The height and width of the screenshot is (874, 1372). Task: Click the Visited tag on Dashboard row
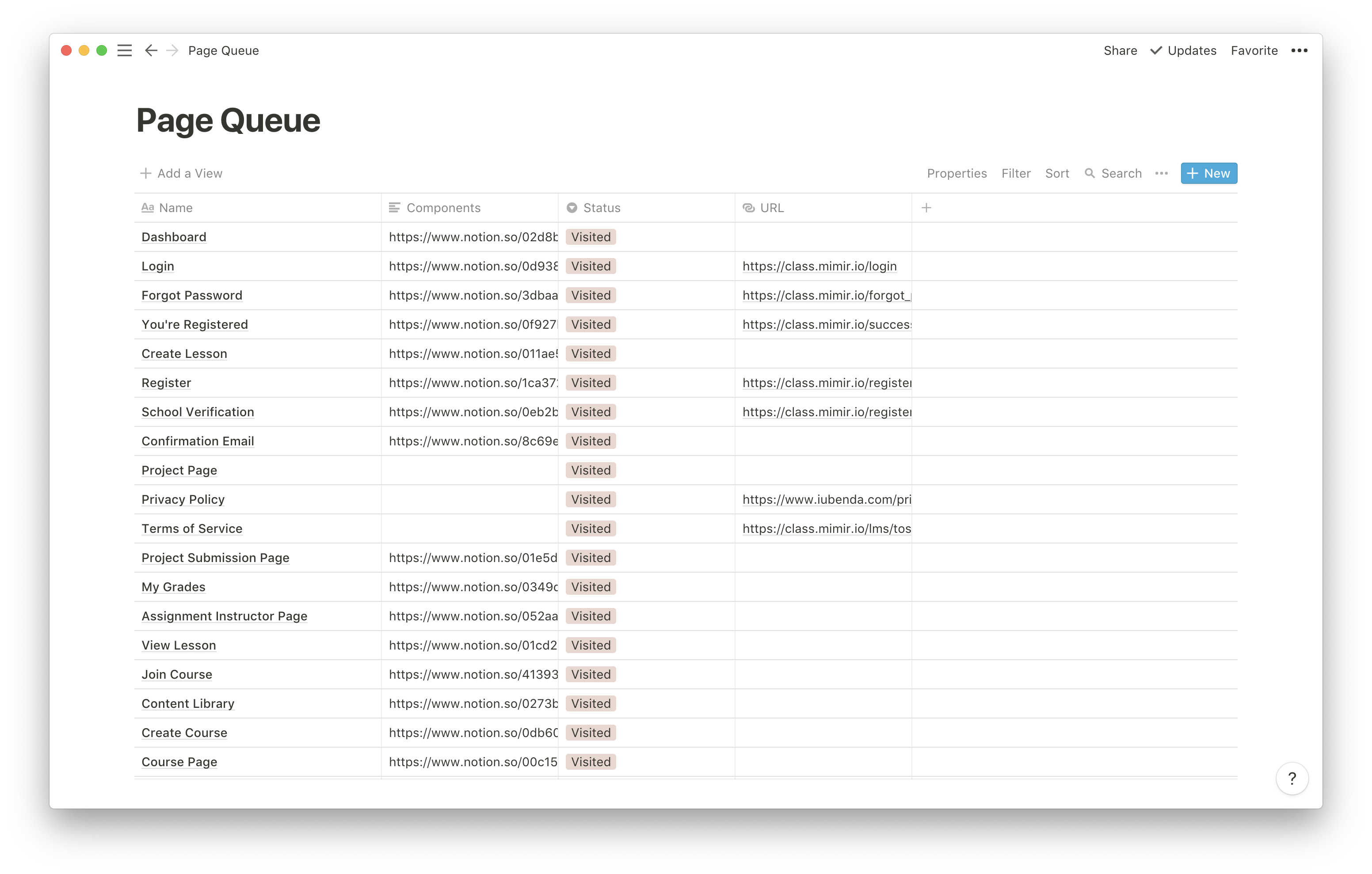point(591,237)
